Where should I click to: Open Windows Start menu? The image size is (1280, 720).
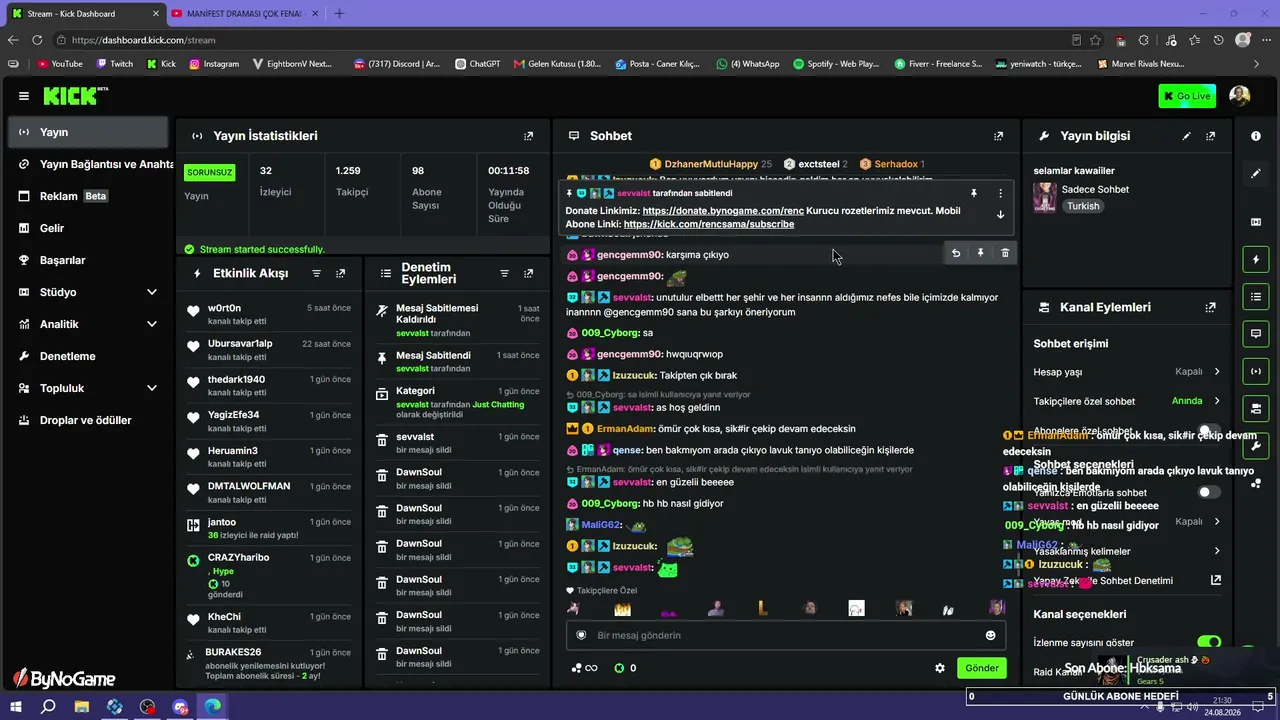(x=17, y=706)
